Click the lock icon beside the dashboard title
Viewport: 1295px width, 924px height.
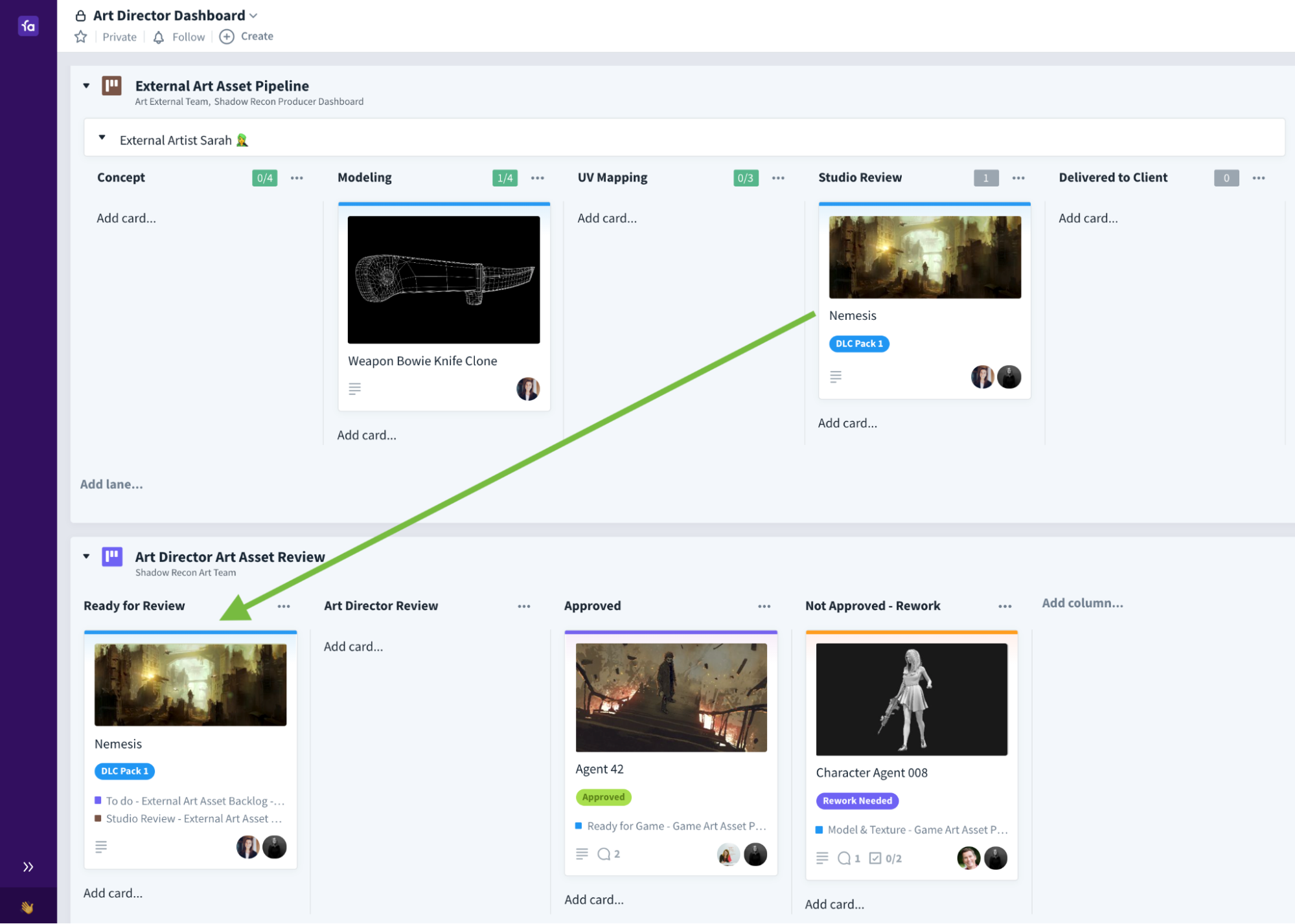(x=80, y=15)
